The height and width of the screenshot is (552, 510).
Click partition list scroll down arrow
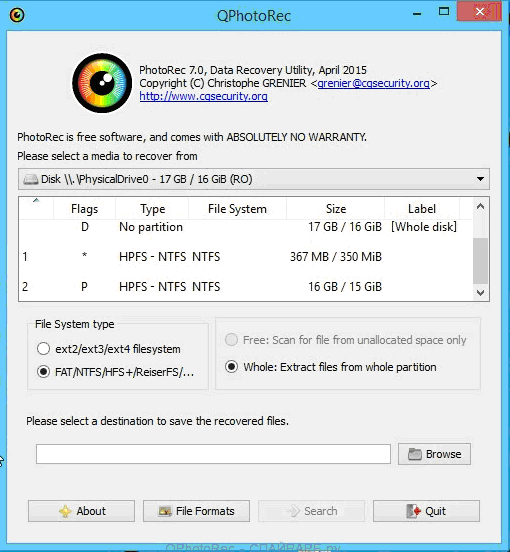480,293
